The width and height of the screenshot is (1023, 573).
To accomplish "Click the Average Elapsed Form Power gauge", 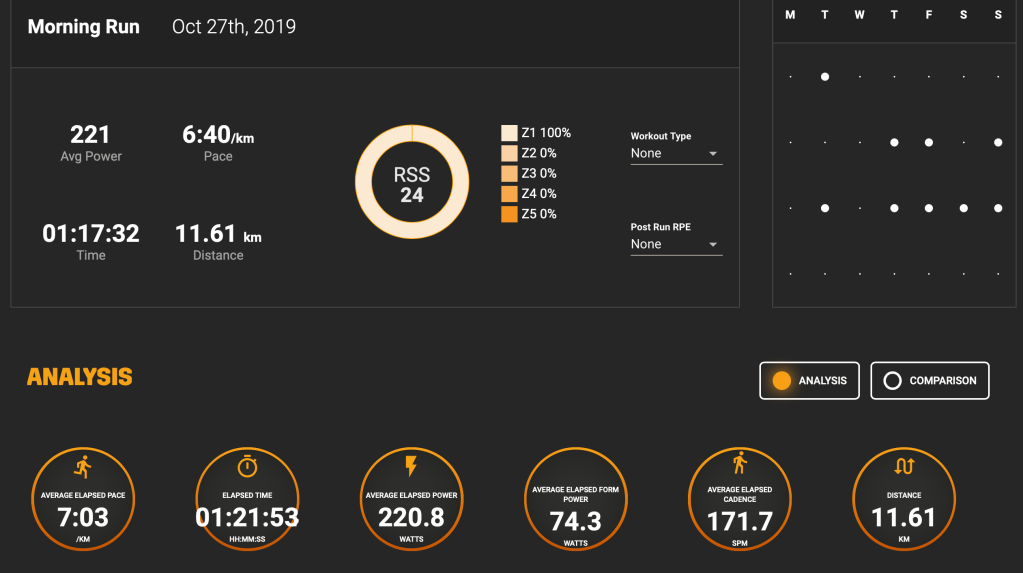I will [x=576, y=499].
